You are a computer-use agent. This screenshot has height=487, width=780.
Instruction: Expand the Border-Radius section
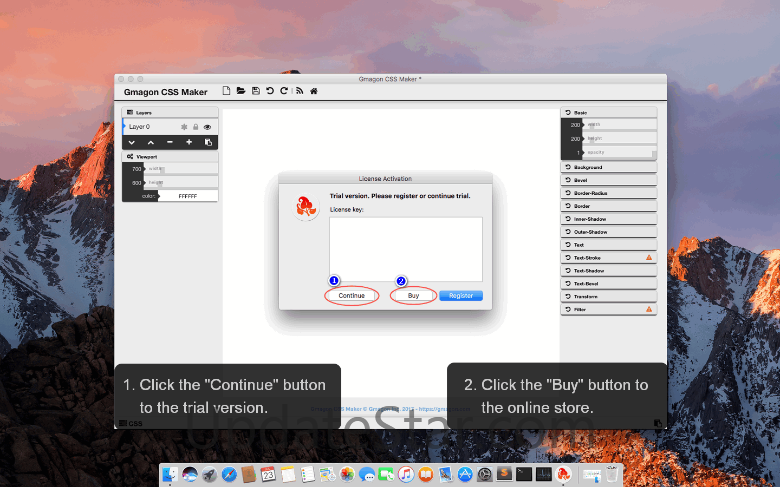(608, 193)
